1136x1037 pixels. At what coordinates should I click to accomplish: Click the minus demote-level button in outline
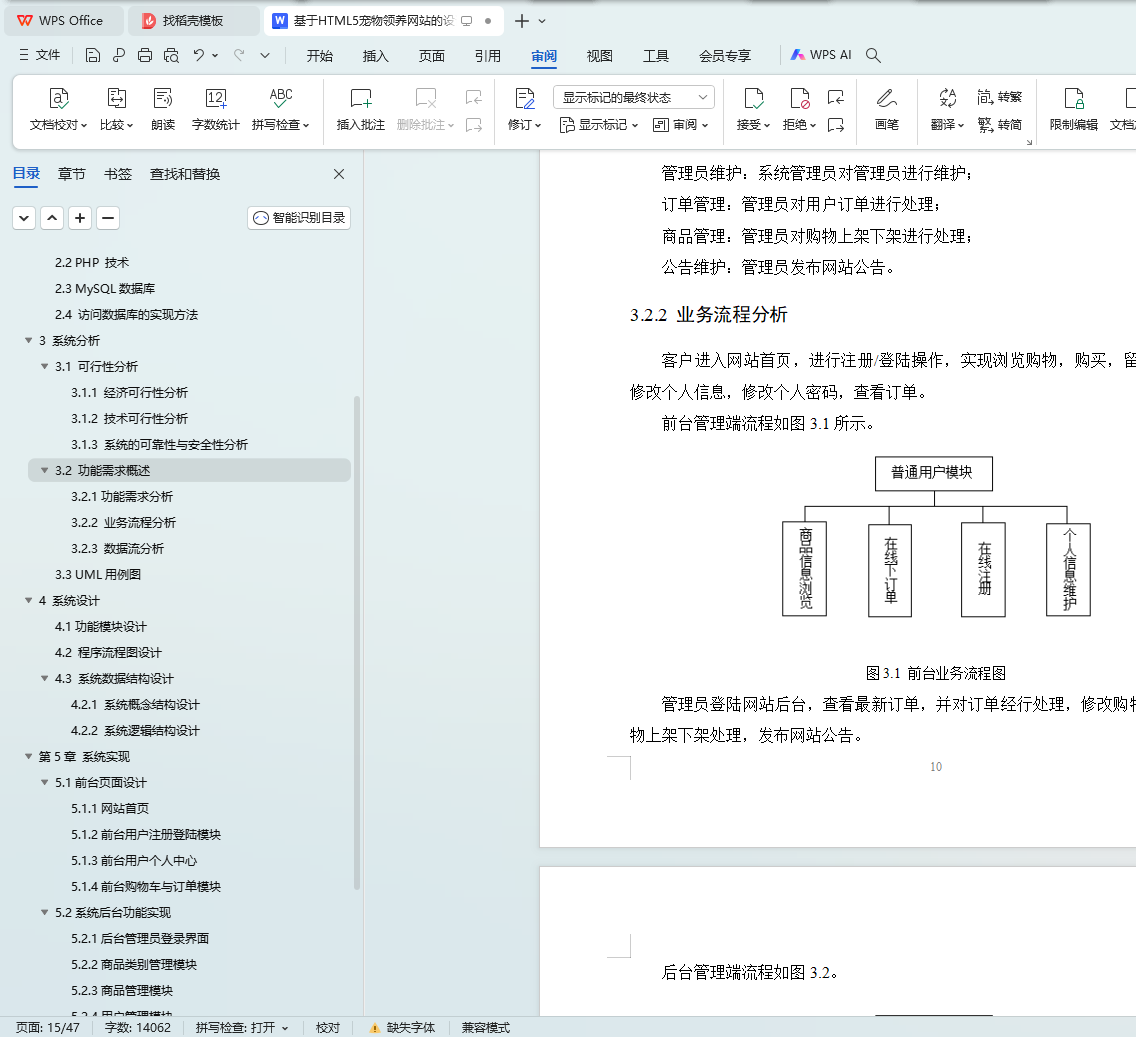coord(108,218)
